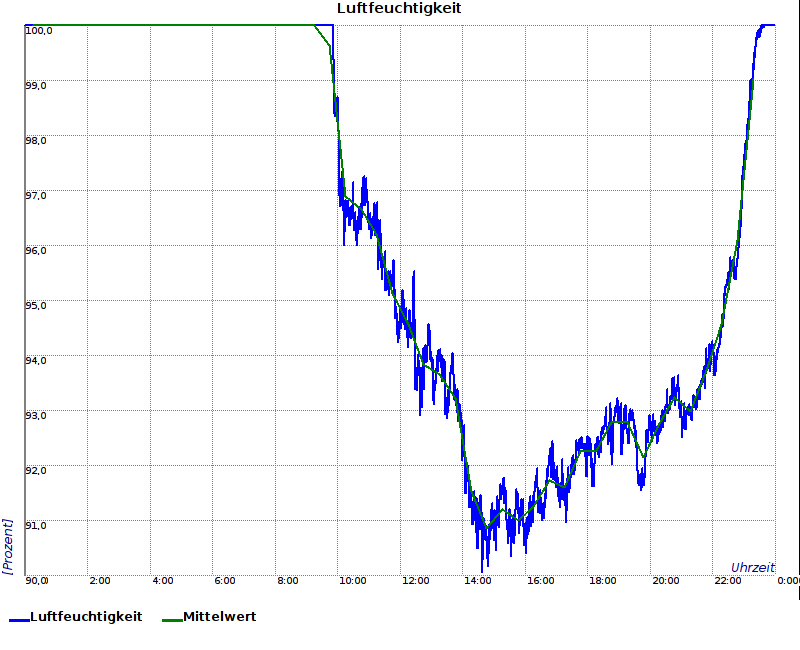This screenshot has width=800, height=650.
Task: Select the 97,0 y-axis value label
Action: pos(36,195)
